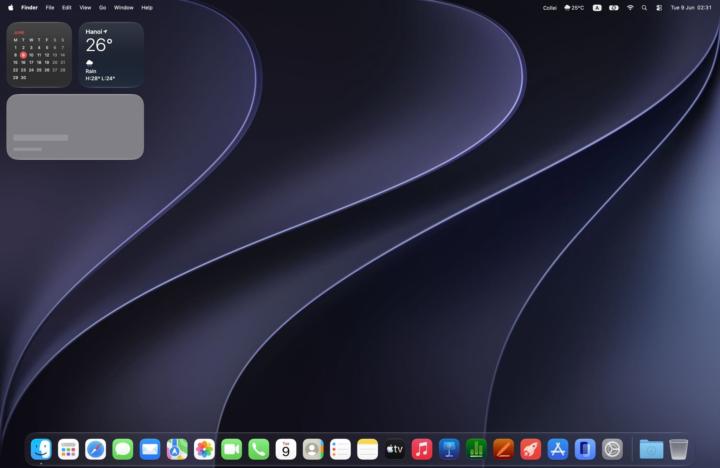The image size is (720, 468).
Task: Open the Photos app in the Dock
Action: pos(204,449)
